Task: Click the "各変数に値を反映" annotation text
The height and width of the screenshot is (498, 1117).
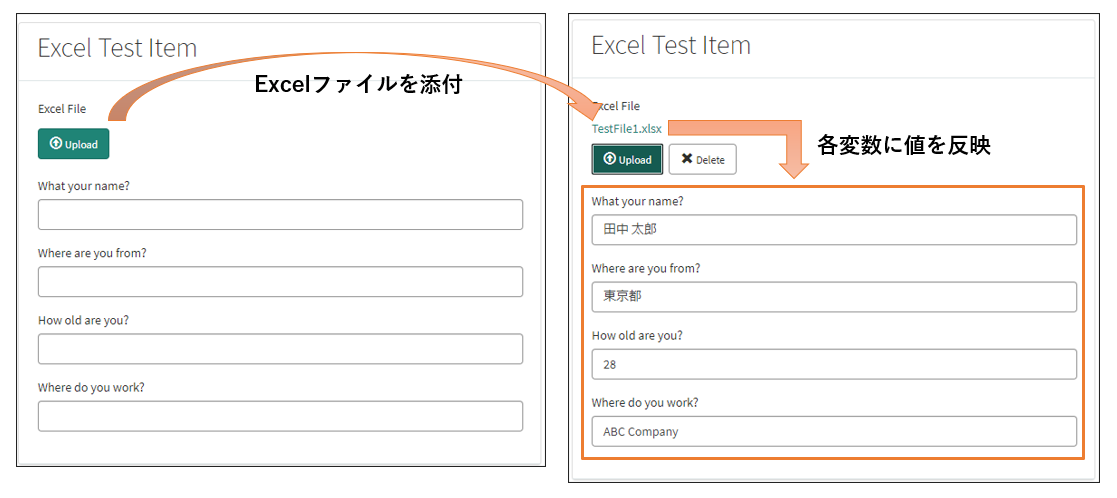Action: point(904,146)
